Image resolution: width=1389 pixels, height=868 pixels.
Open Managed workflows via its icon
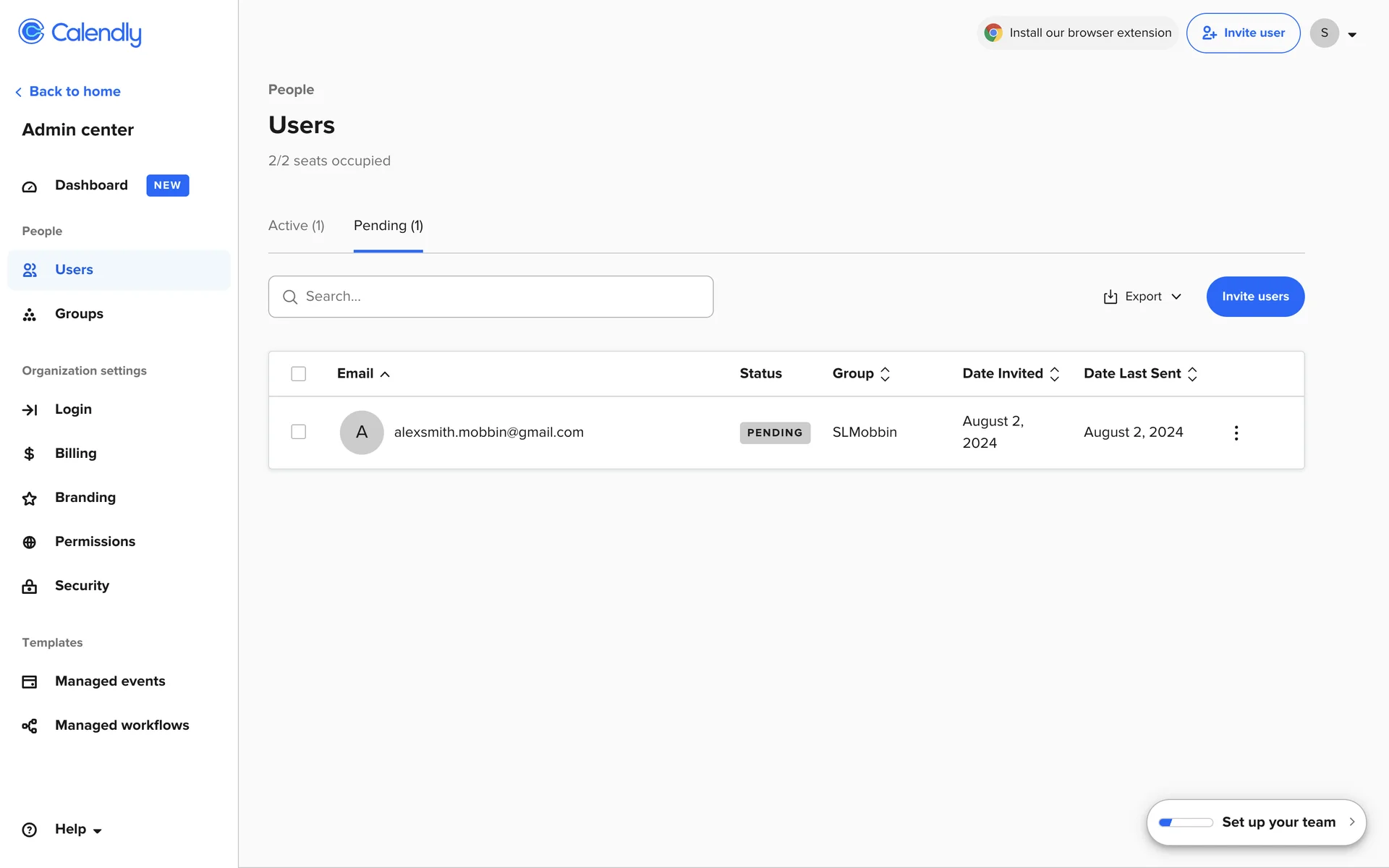(x=30, y=726)
